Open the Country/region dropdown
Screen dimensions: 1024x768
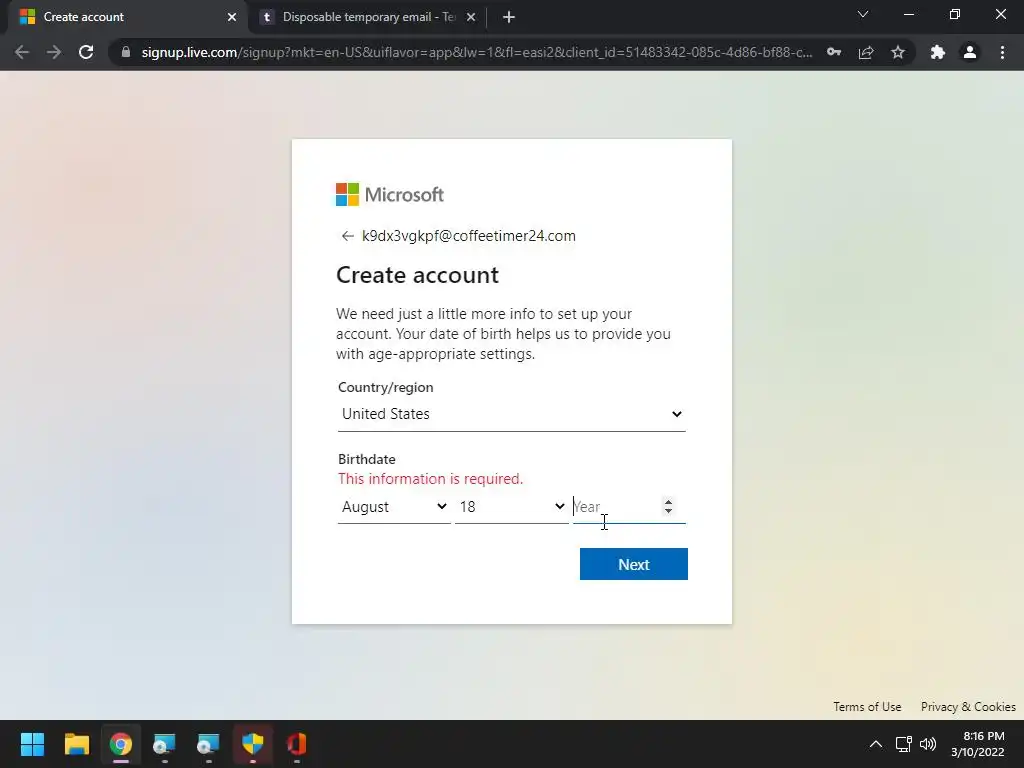coord(511,414)
